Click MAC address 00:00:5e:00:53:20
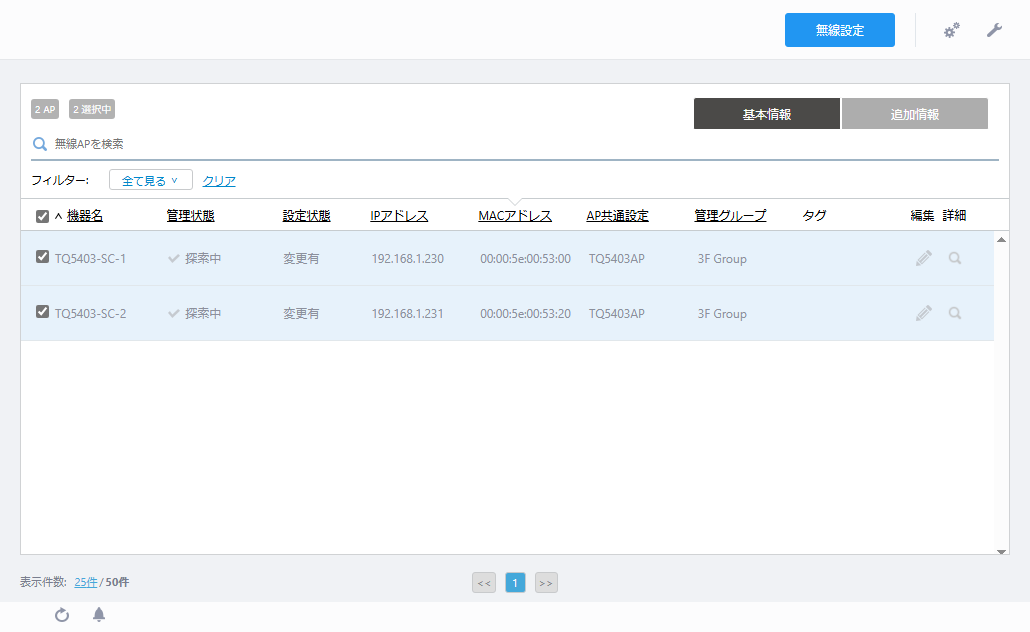The width and height of the screenshot is (1030, 632). coord(526,314)
